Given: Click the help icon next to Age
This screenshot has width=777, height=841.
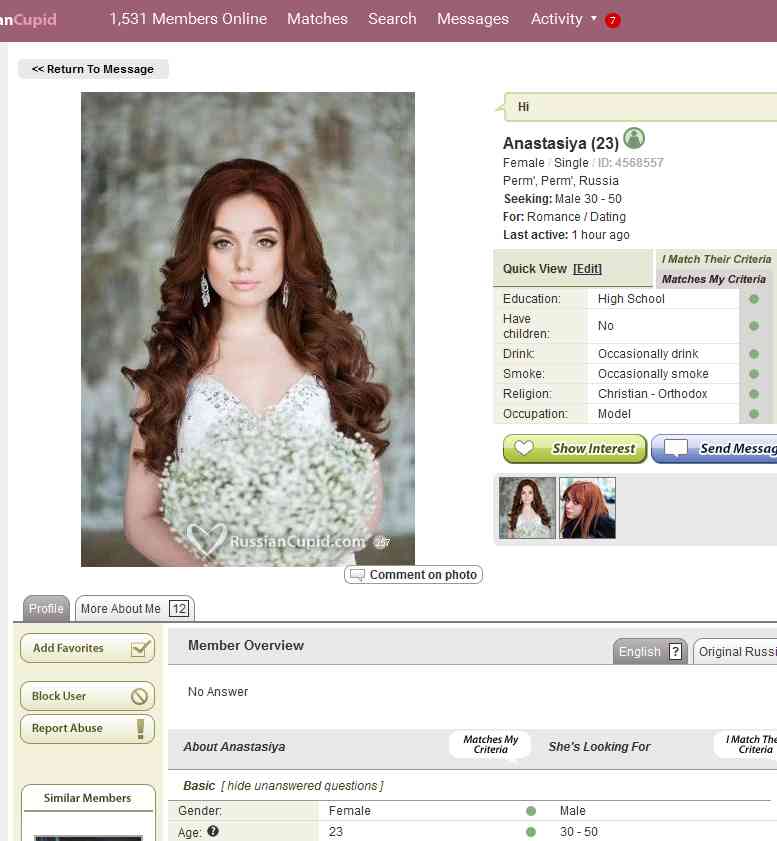Looking at the screenshot, I should pos(213,832).
